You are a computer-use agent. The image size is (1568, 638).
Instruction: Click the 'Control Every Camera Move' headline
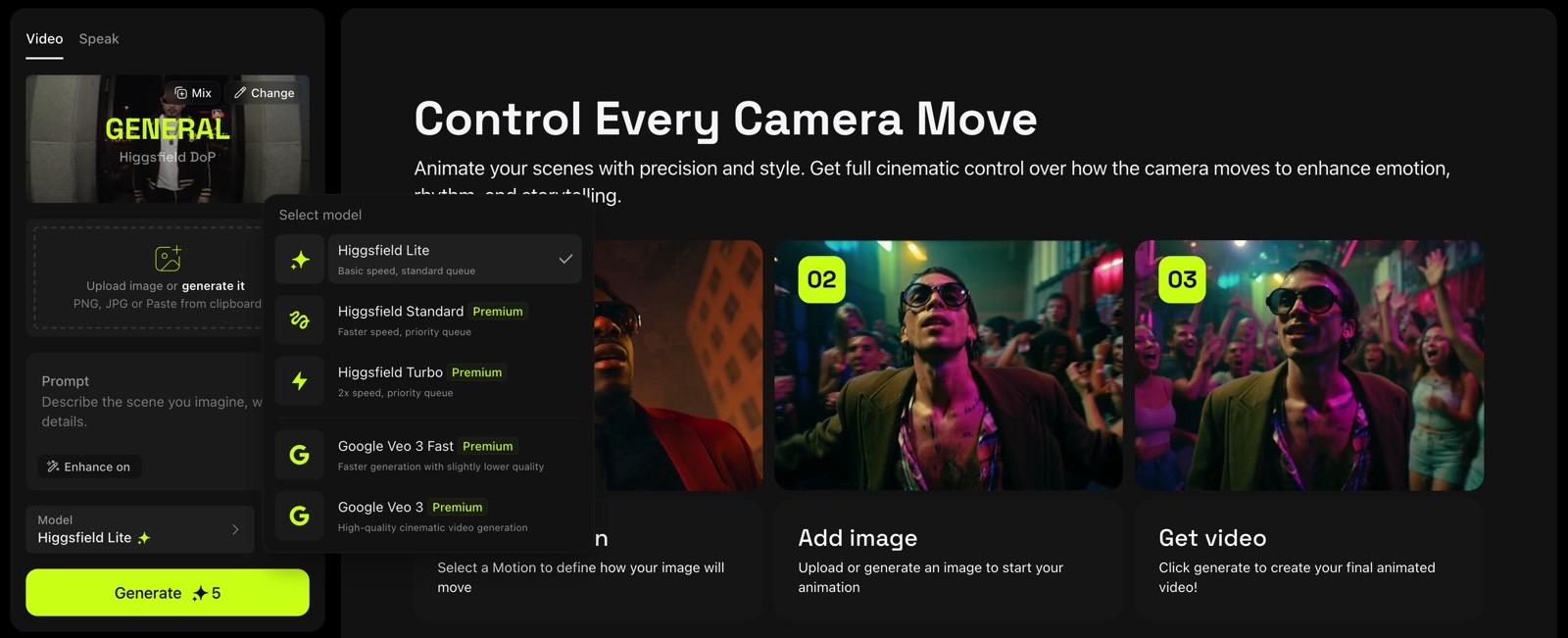(725, 119)
